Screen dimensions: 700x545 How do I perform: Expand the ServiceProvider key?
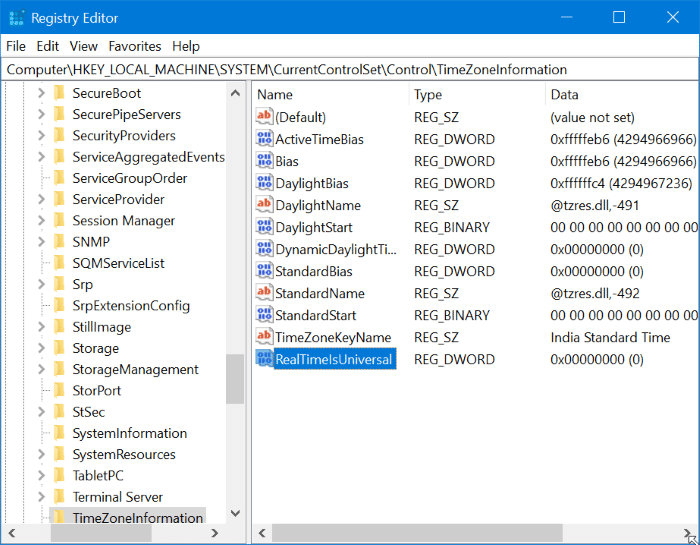pyautogui.click(x=42, y=199)
